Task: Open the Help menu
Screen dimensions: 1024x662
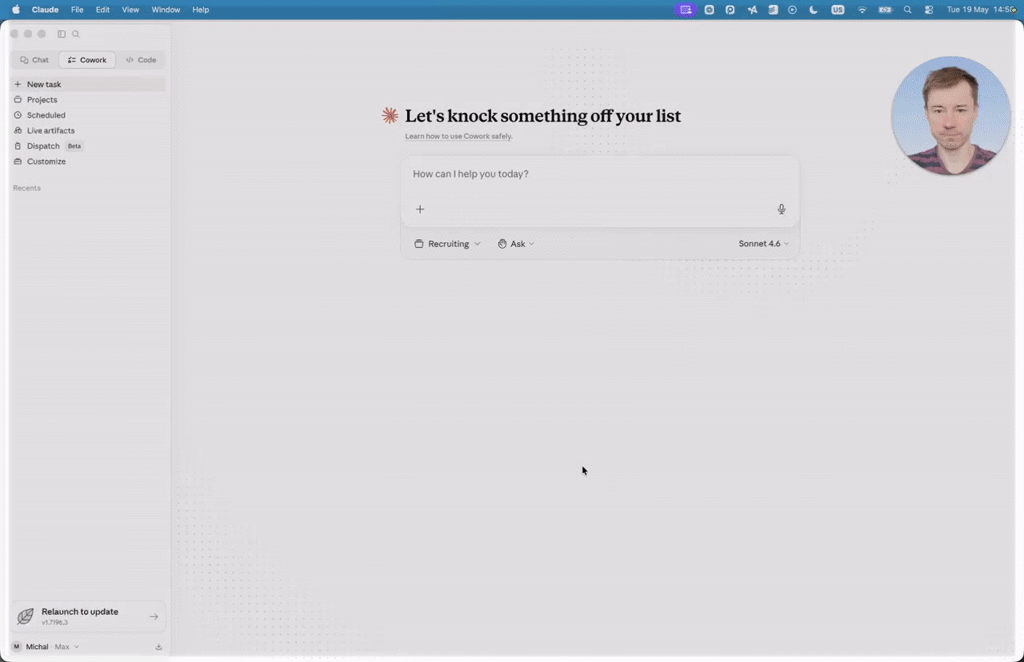Action: [200, 10]
